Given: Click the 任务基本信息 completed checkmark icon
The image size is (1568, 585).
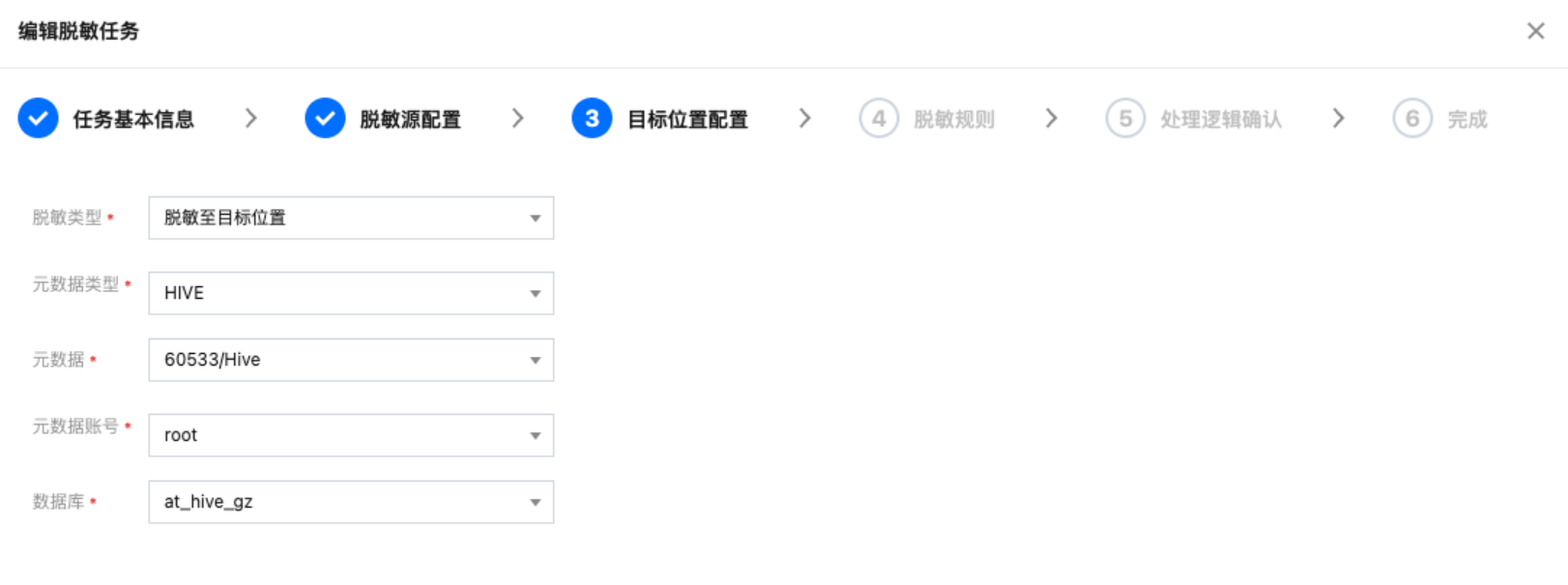Looking at the screenshot, I should pyautogui.click(x=38, y=119).
